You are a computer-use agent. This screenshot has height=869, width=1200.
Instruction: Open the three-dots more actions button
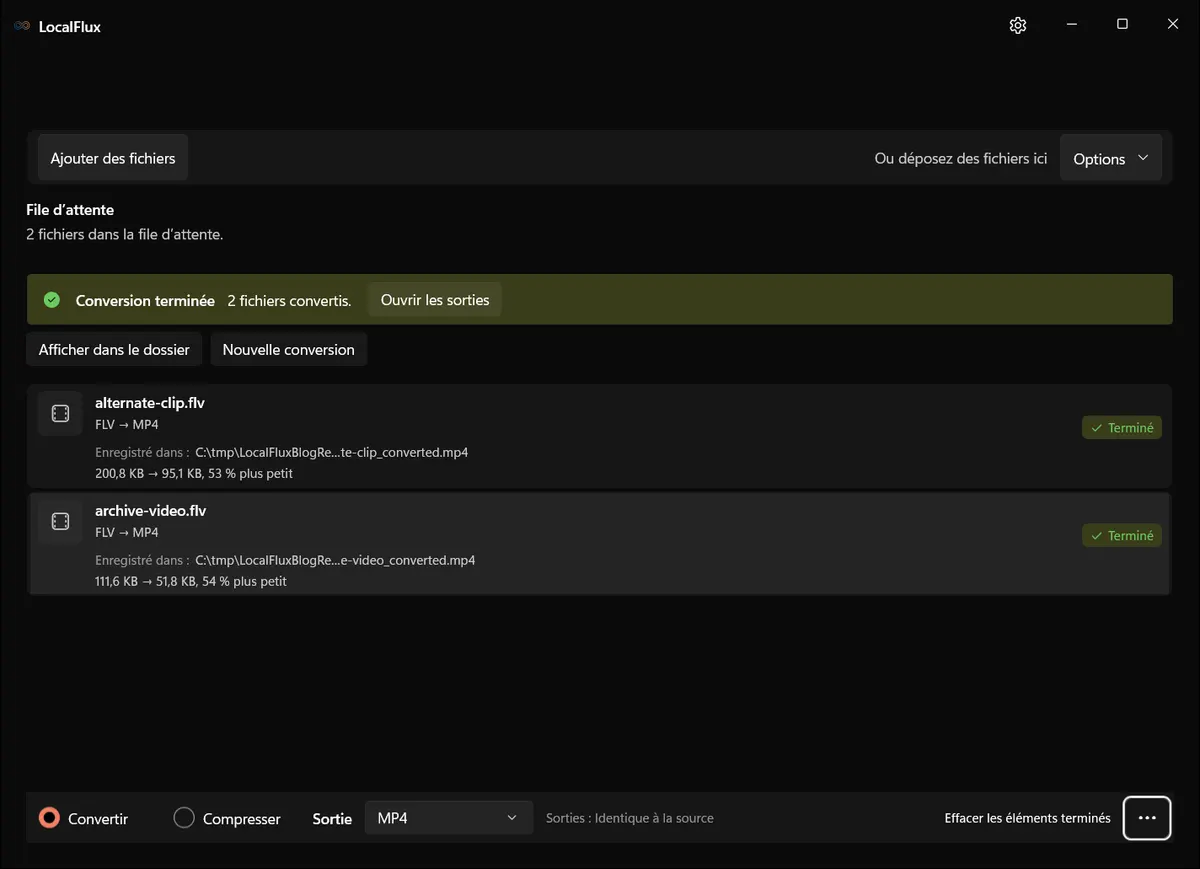coord(1147,818)
